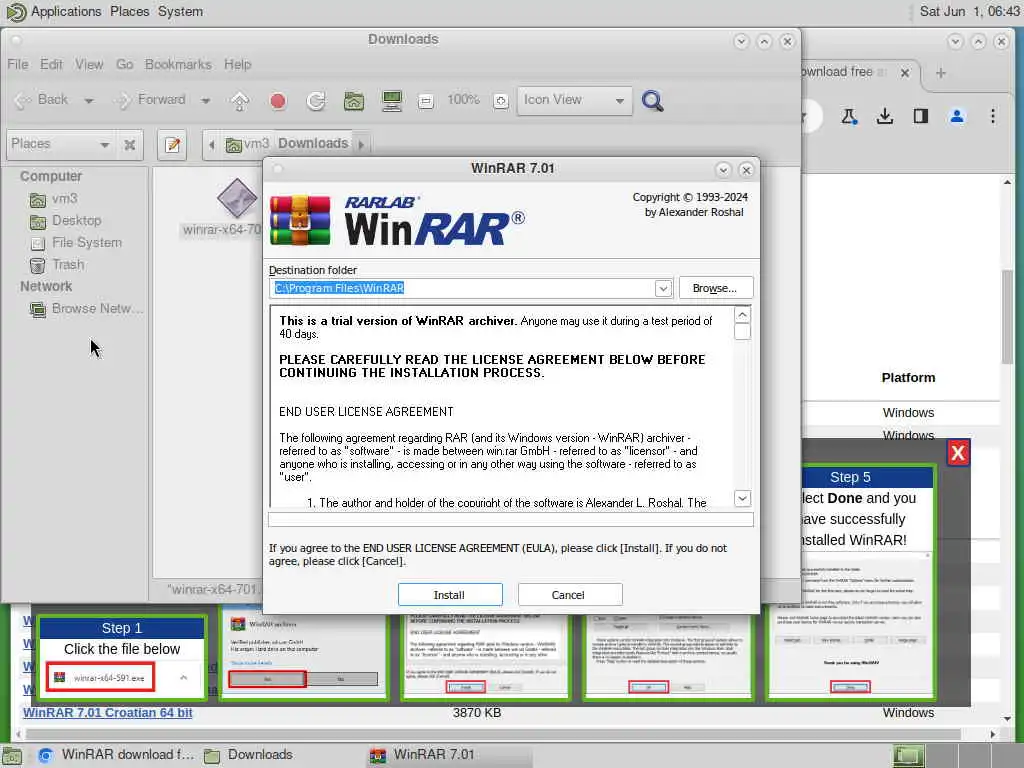Click Install in WinRAR setup dialog
The height and width of the screenshot is (768, 1024).
tap(450, 595)
